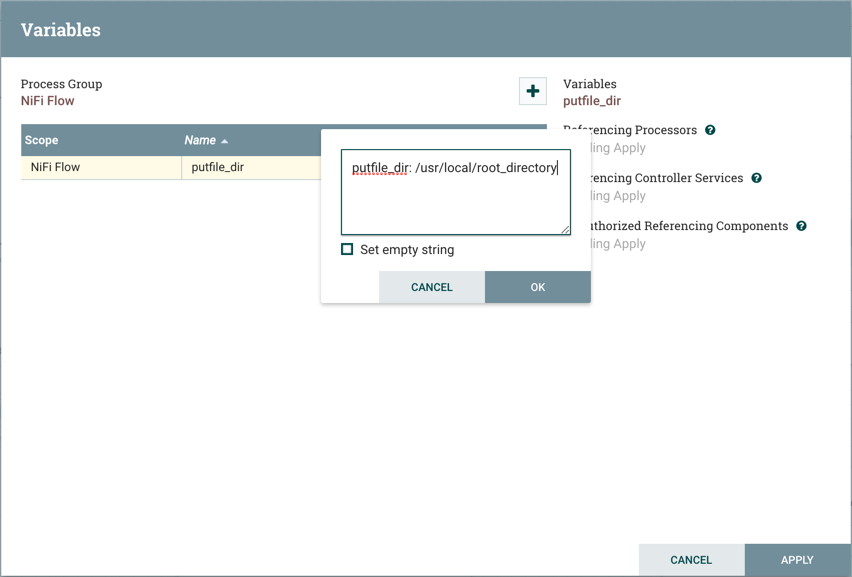
Task: Click the plus icon to add a variable
Action: [533, 91]
